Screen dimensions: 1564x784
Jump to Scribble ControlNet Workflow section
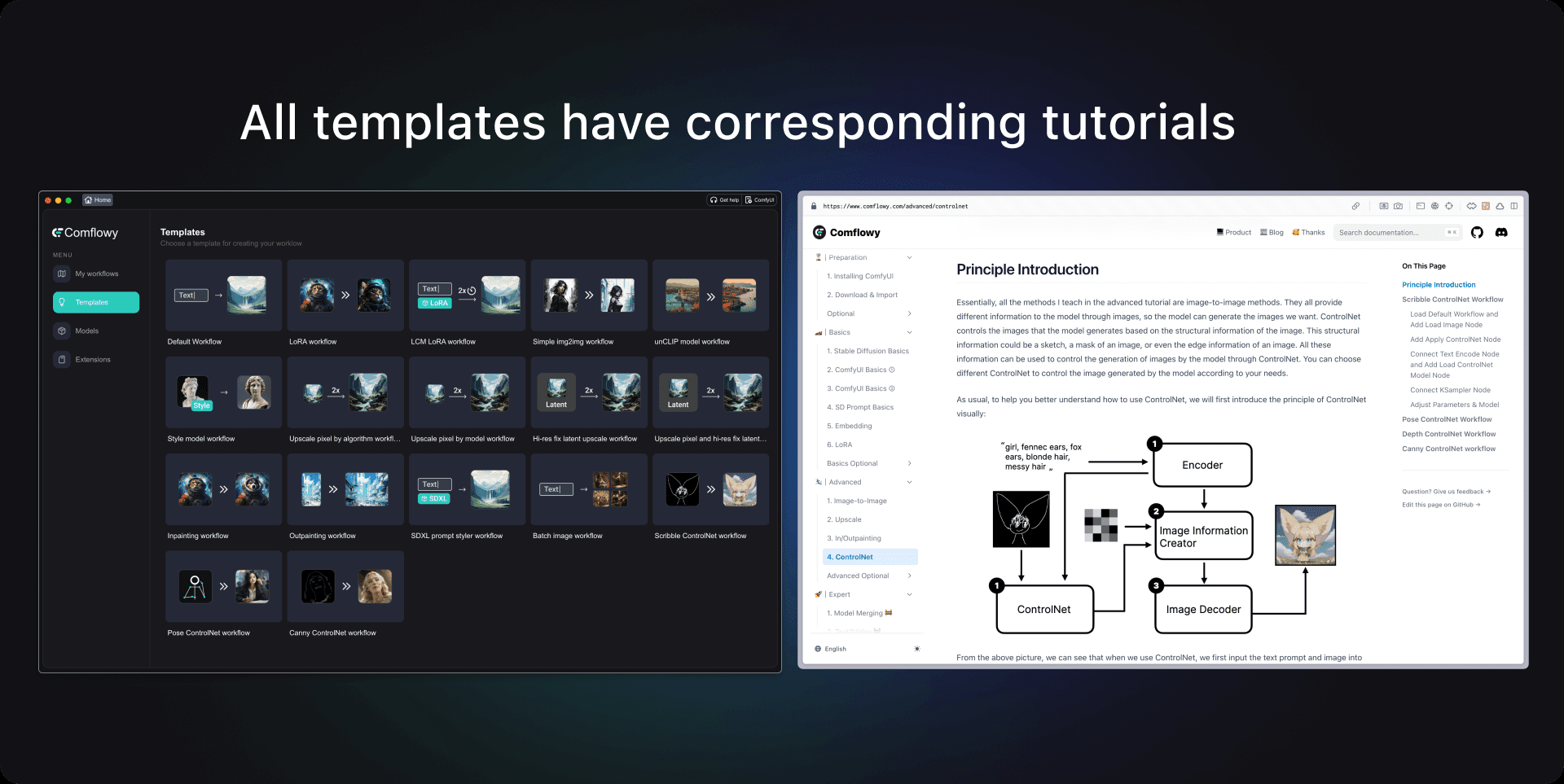(x=1452, y=300)
